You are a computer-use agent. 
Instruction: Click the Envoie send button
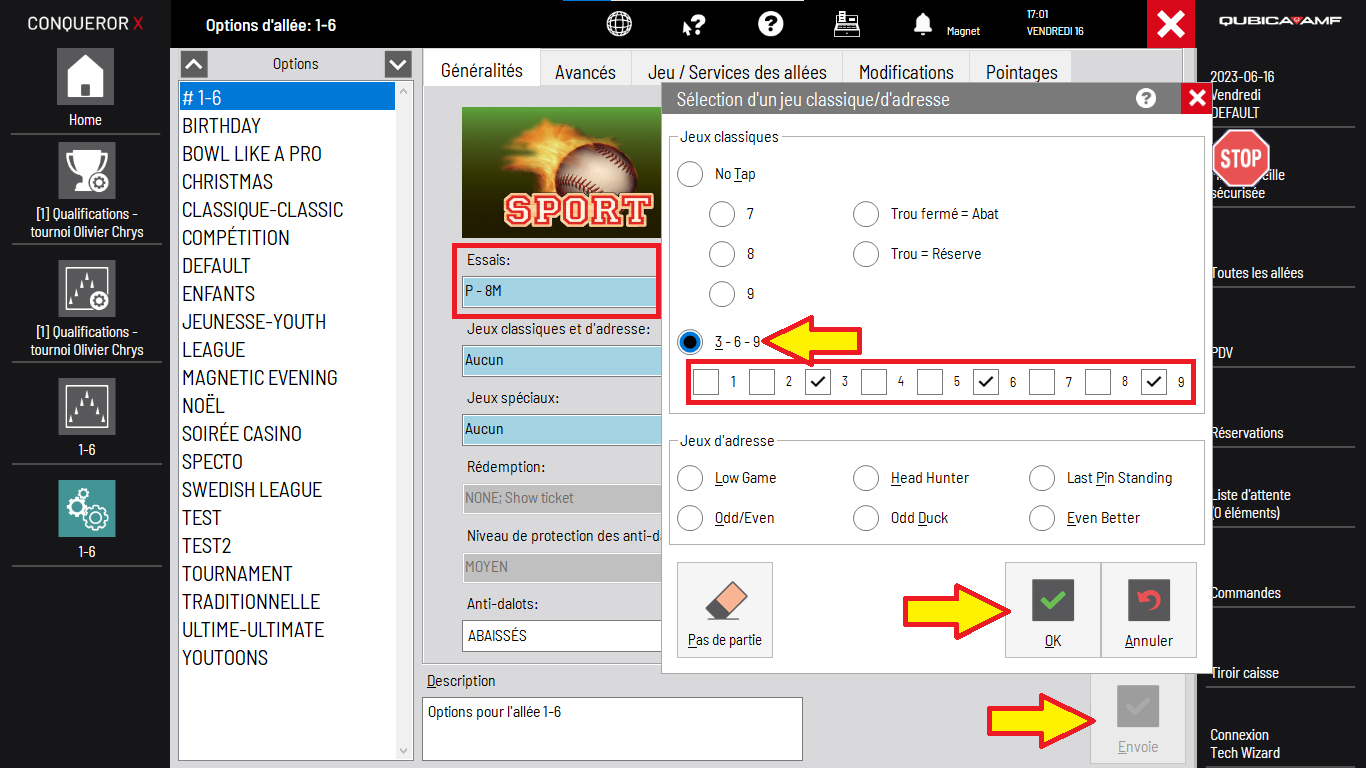1138,718
